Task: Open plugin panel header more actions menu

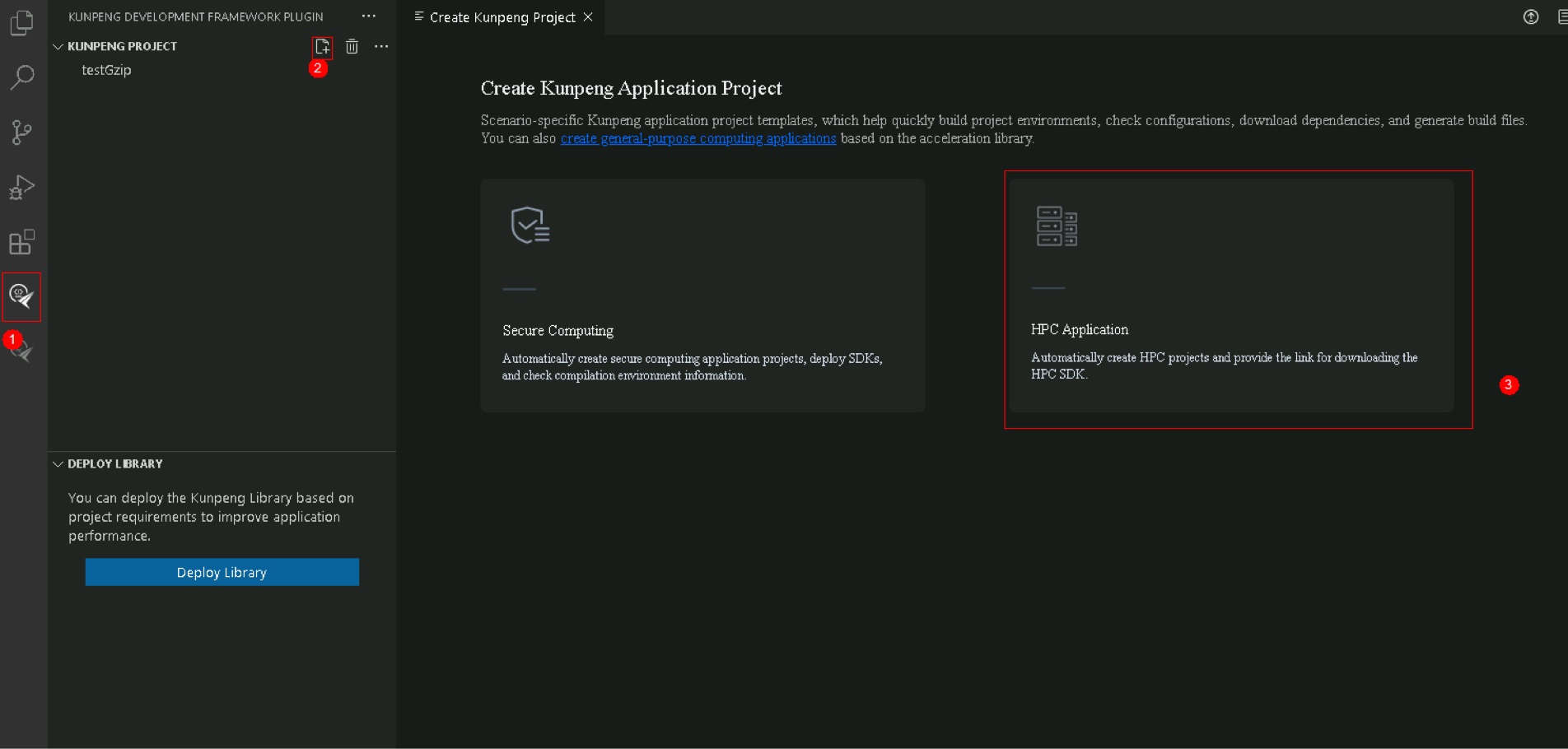Action: coord(368,16)
